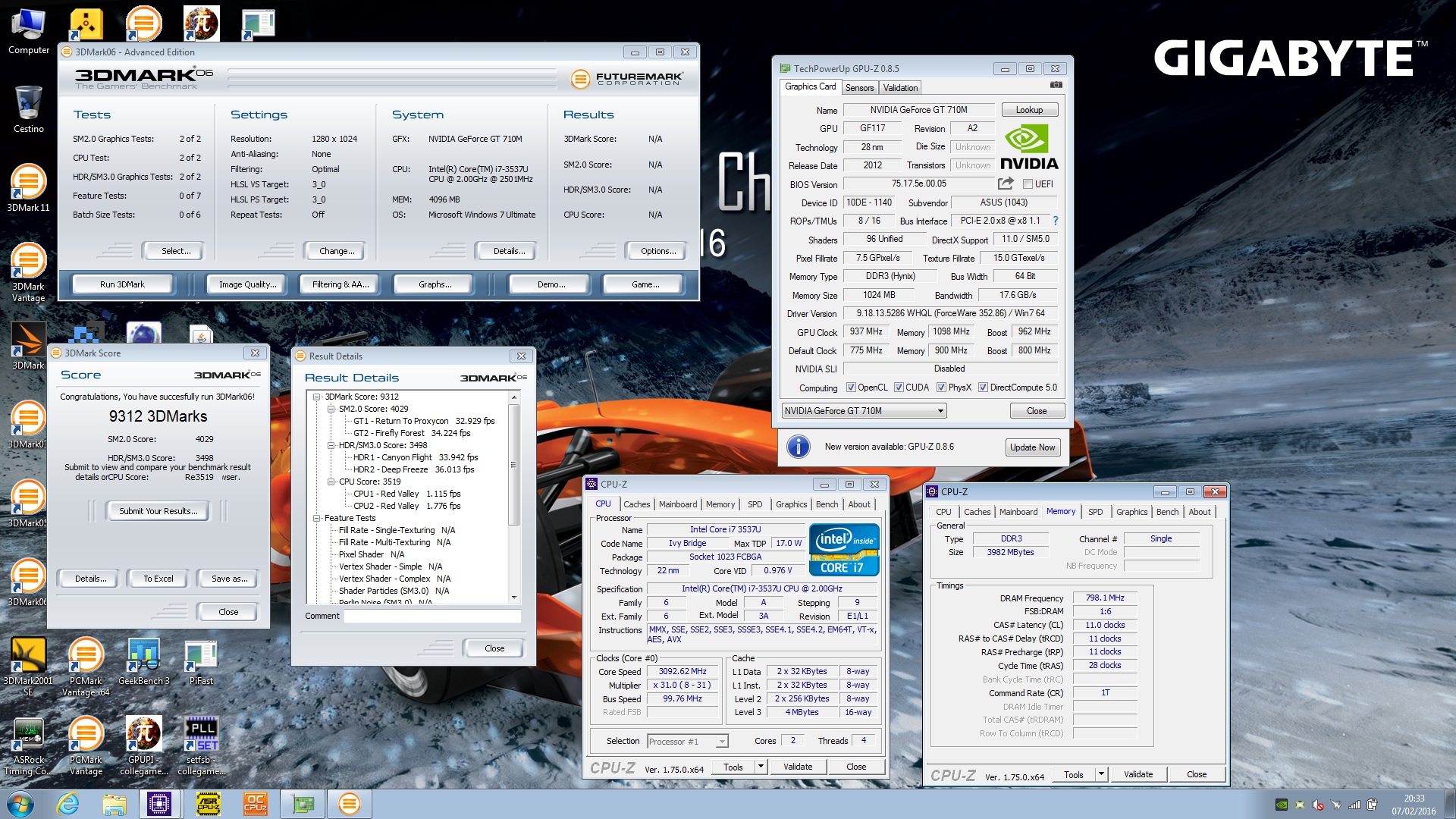Launch PiFast desktop shortcut
This screenshot has height=819, width=1456.
click(201, 662)
